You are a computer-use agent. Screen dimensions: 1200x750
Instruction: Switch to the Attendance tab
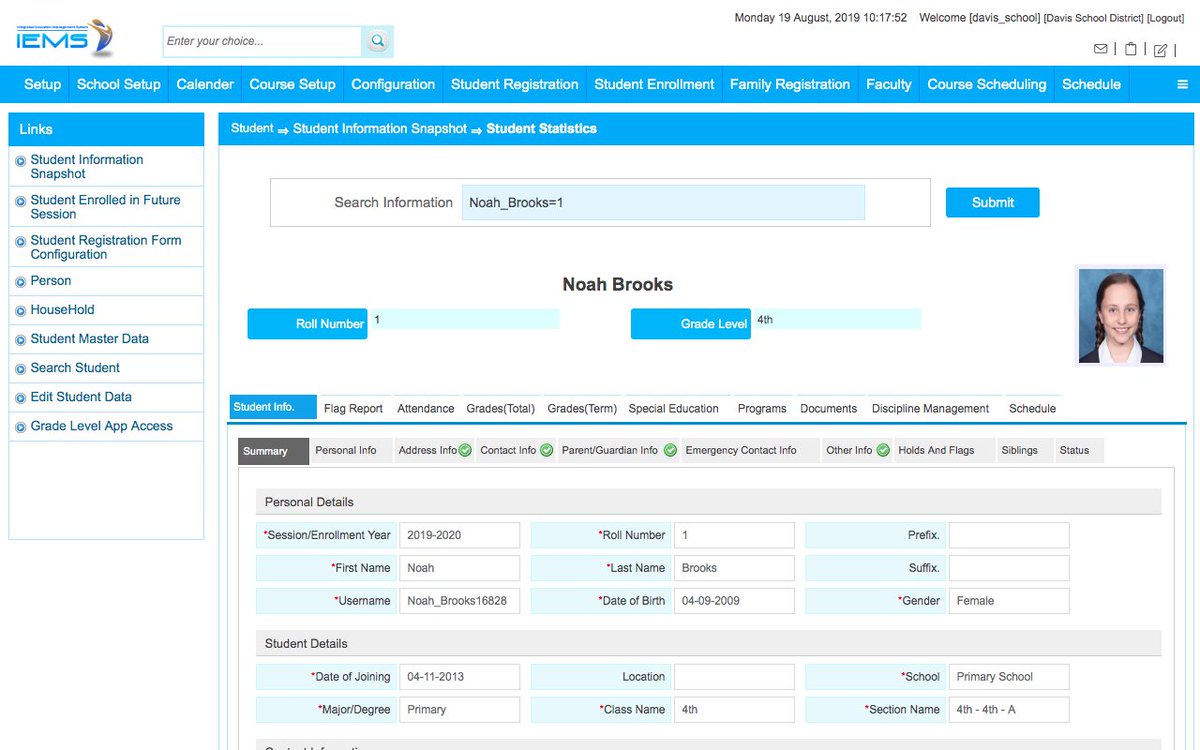point(426,408)
